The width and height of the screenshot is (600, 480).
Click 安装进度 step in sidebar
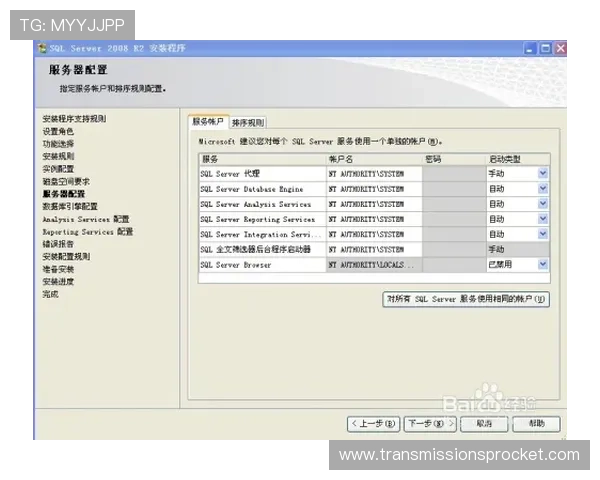point(58,282)
